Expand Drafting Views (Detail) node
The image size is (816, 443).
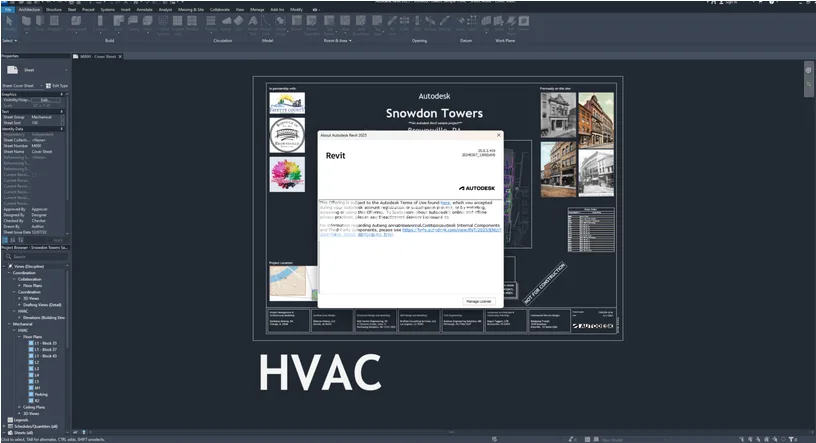pos(19,305)
